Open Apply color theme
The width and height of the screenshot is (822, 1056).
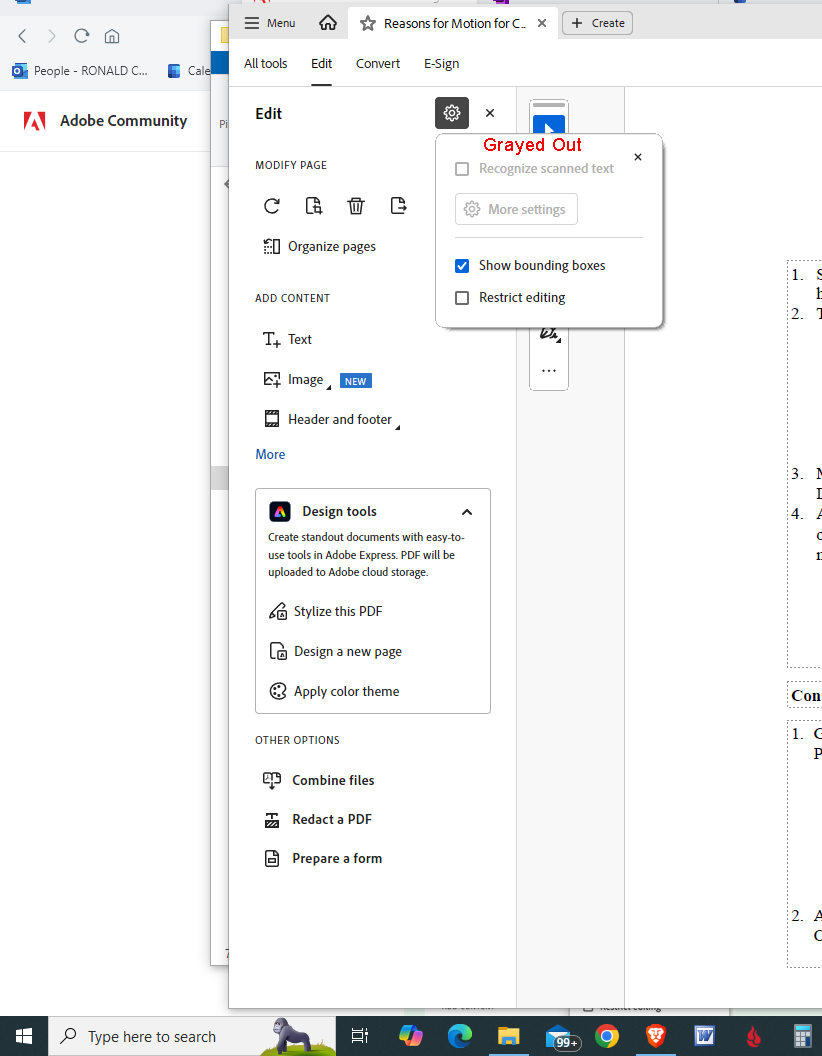[x=345, y=691]
